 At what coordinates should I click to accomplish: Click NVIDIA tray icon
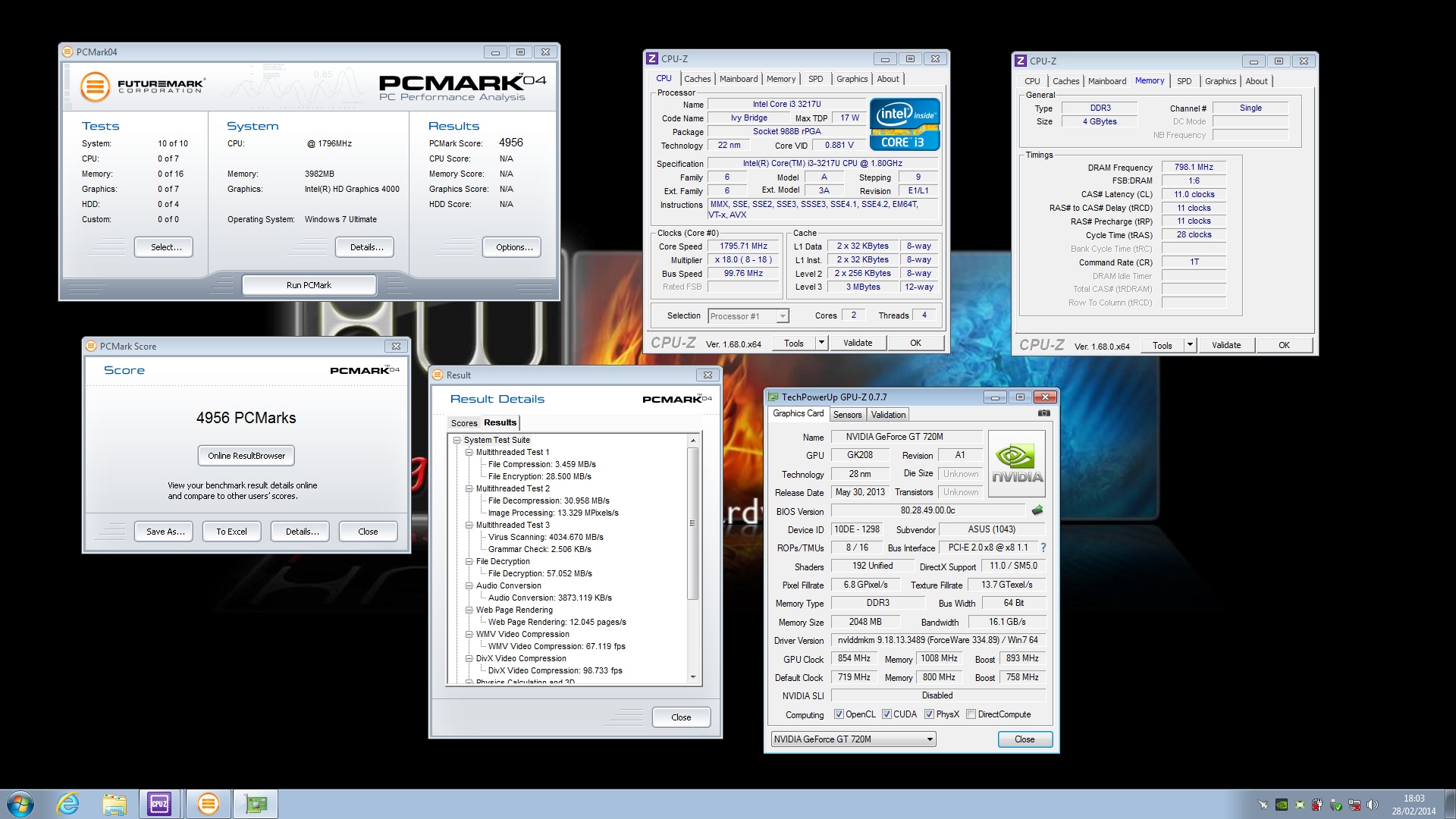point(1282,805)
